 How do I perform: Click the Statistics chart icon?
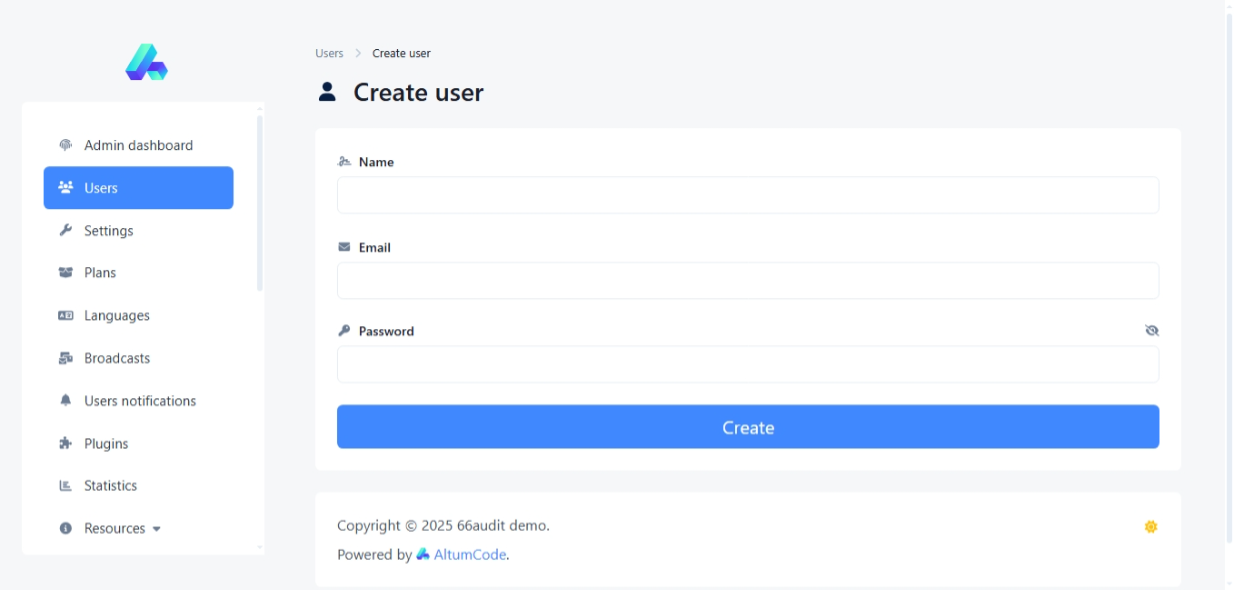pyautogui.click(x=66, y=486)
